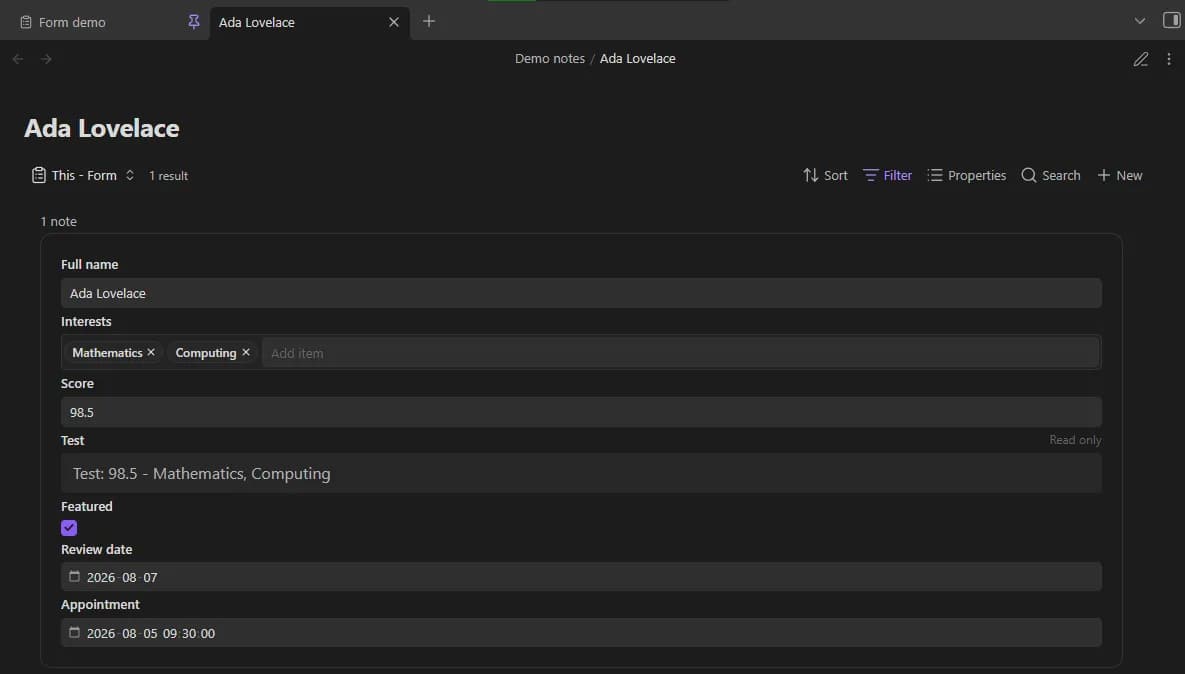Open the Appointment calendar picker icon
Image resolution: width=1185 pixels, height=674 pixels.
click(x=74, y=632)
